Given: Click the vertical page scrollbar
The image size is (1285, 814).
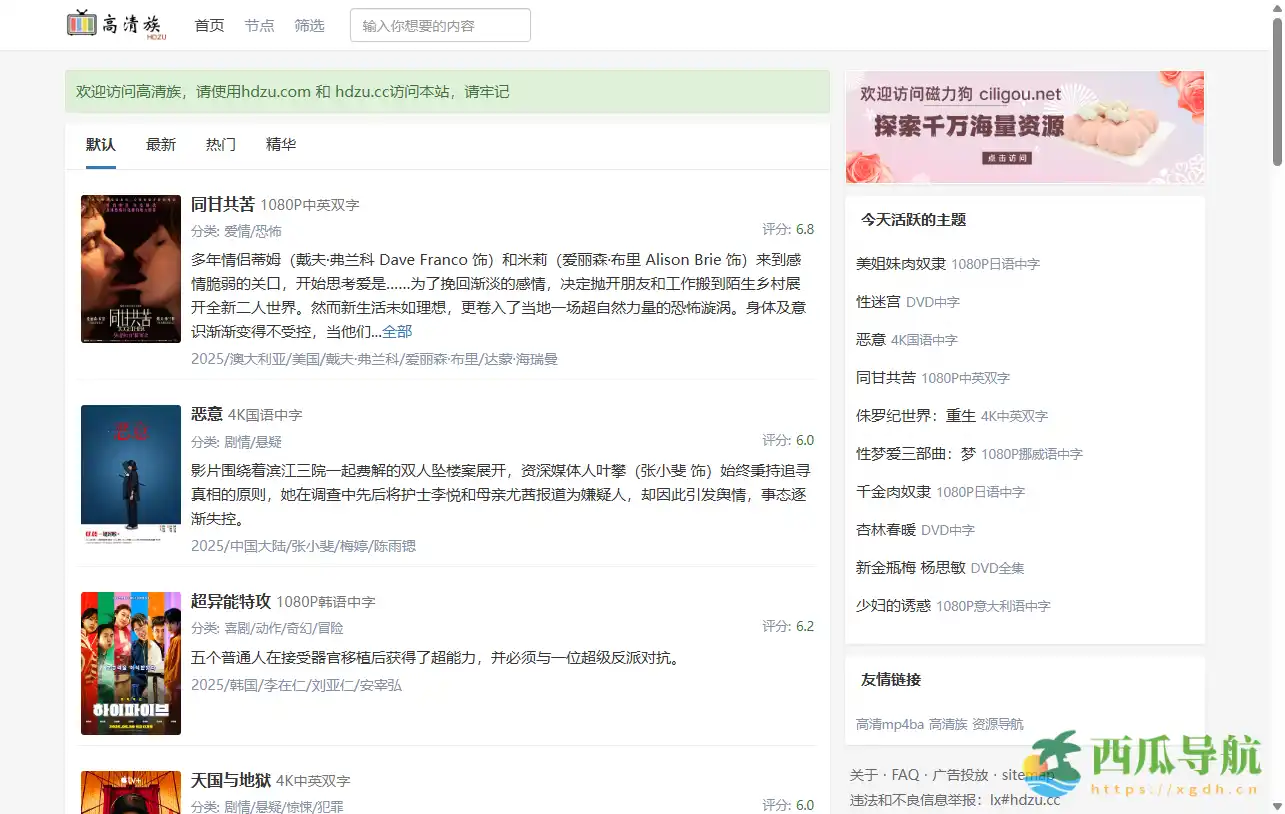Looking at the screenshot, I should (1277, 90).
